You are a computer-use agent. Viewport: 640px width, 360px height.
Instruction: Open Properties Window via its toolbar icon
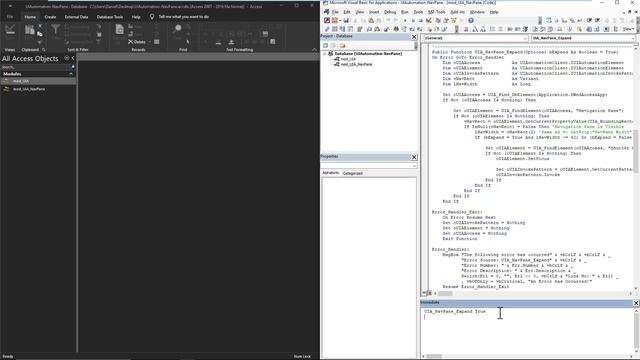tap(446, 20)
